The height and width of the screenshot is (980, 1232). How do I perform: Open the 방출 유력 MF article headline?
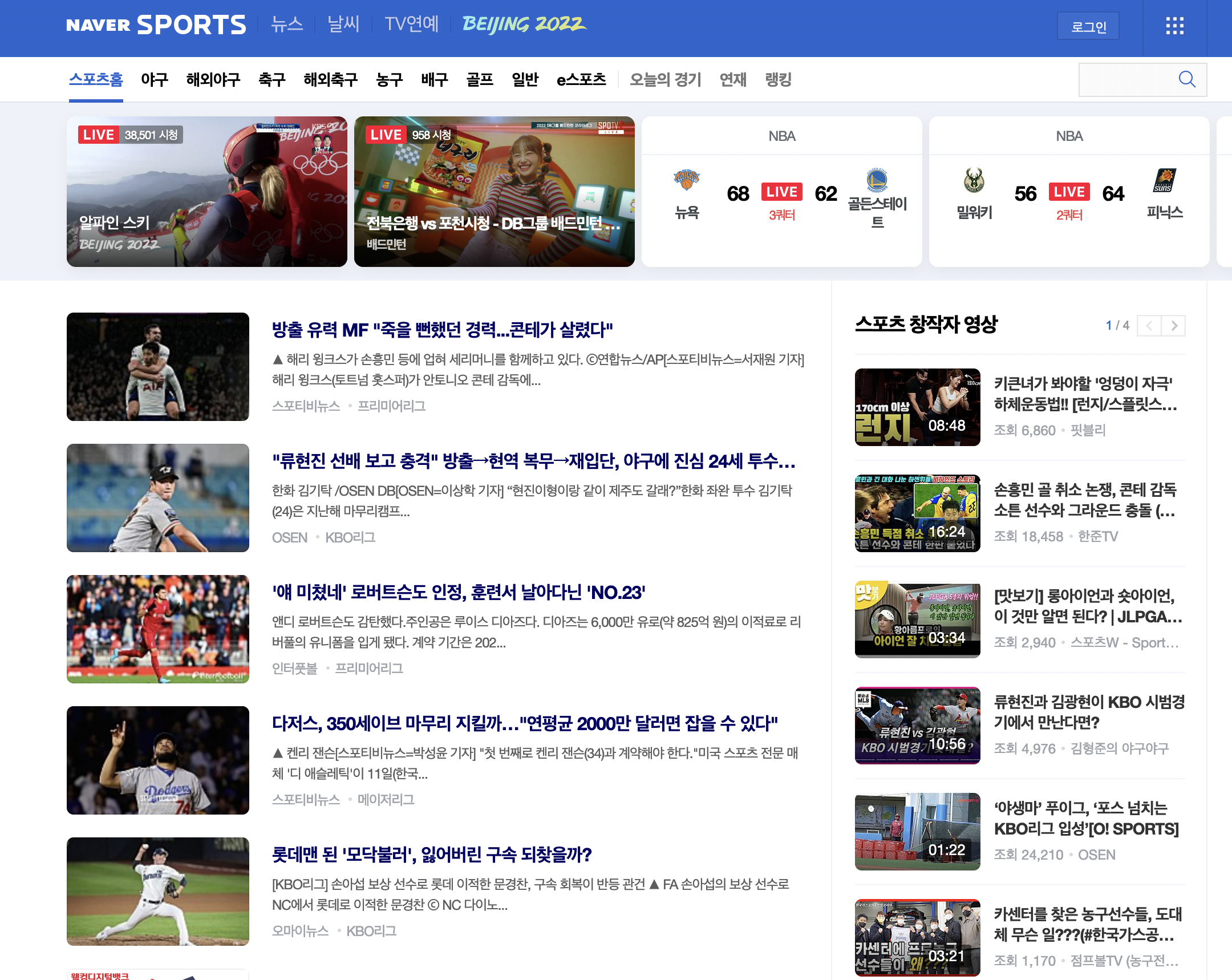(x=441, y=329)
